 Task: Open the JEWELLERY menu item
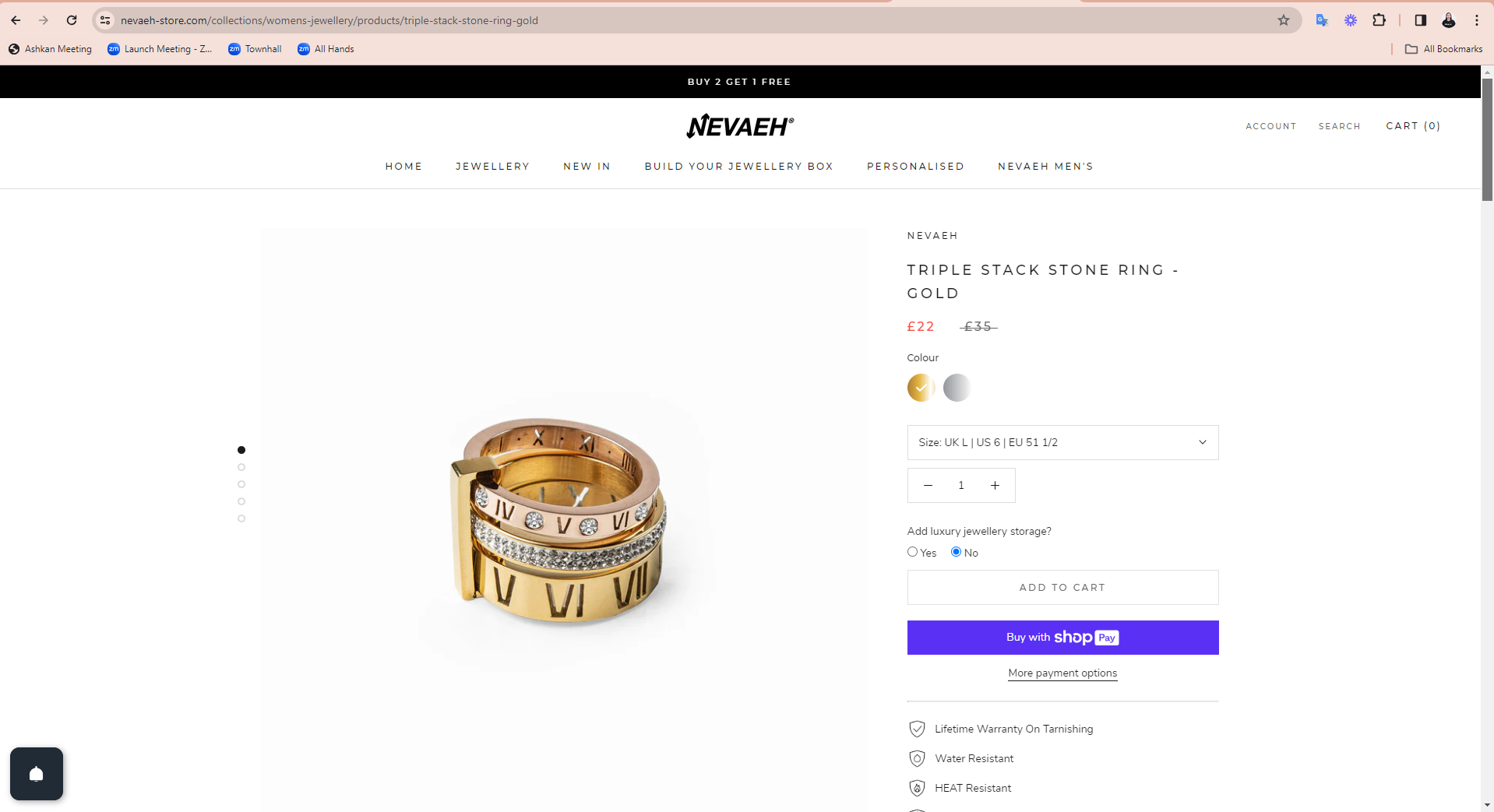click(x=492, y=167)
